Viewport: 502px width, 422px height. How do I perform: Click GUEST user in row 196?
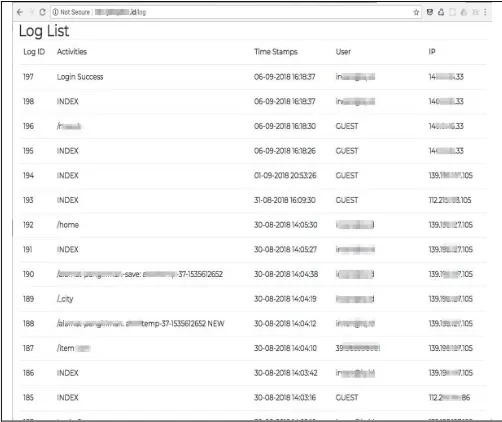[x=347, y=126]
